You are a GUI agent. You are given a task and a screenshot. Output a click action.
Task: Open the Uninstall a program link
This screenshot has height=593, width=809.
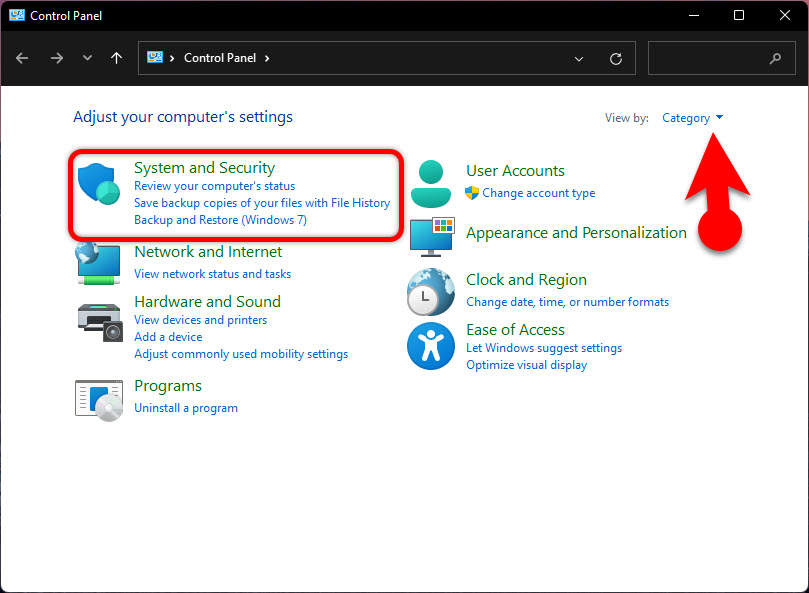[186, 408]
